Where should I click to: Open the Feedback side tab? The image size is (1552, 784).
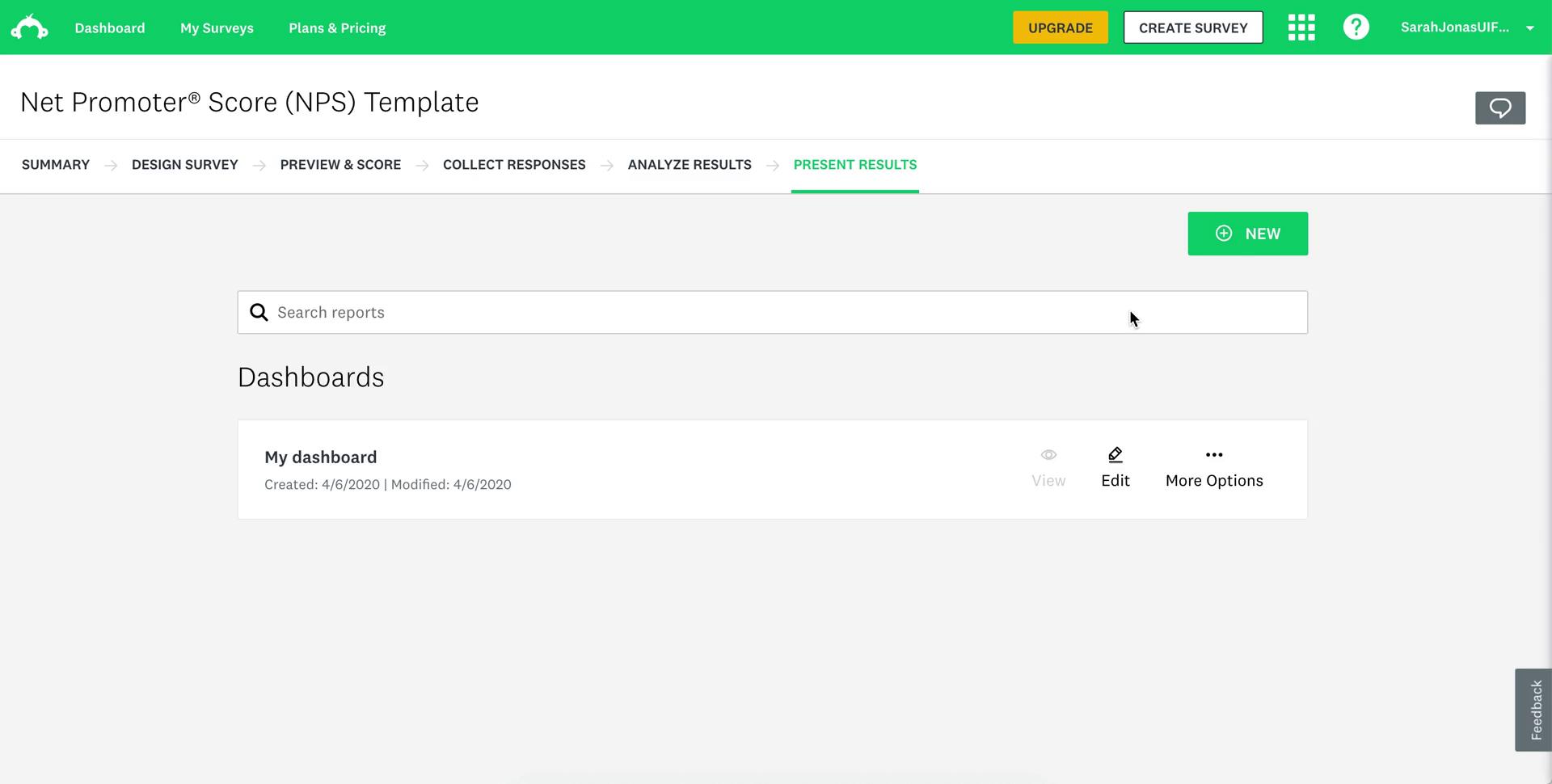tap(1533, 710)
